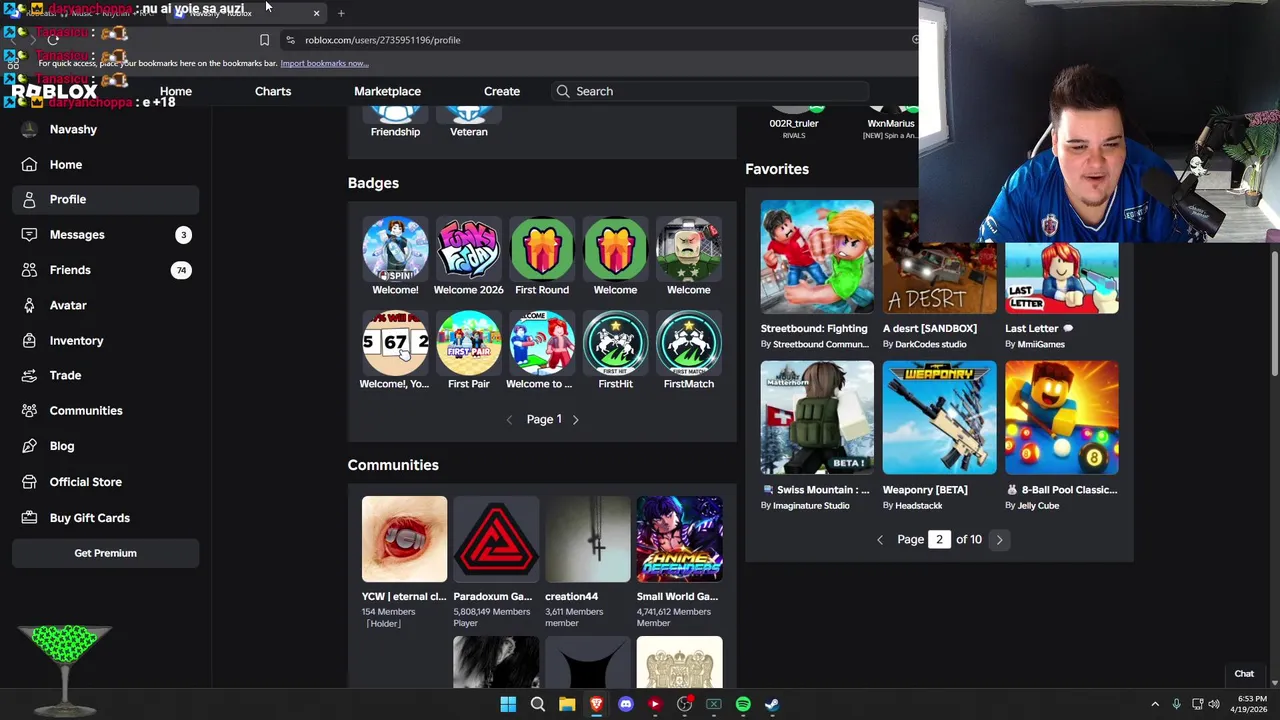Open 8-Ball Pool Classic thumbnail
1280x720 pixels.
point(1062,418)
